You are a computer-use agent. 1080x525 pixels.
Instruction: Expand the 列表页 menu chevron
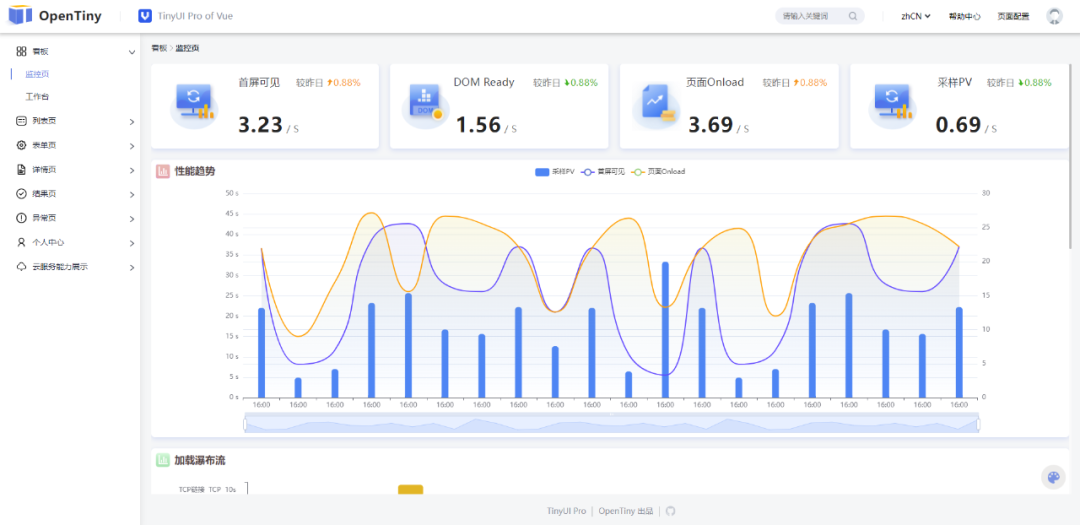point(132,122)
